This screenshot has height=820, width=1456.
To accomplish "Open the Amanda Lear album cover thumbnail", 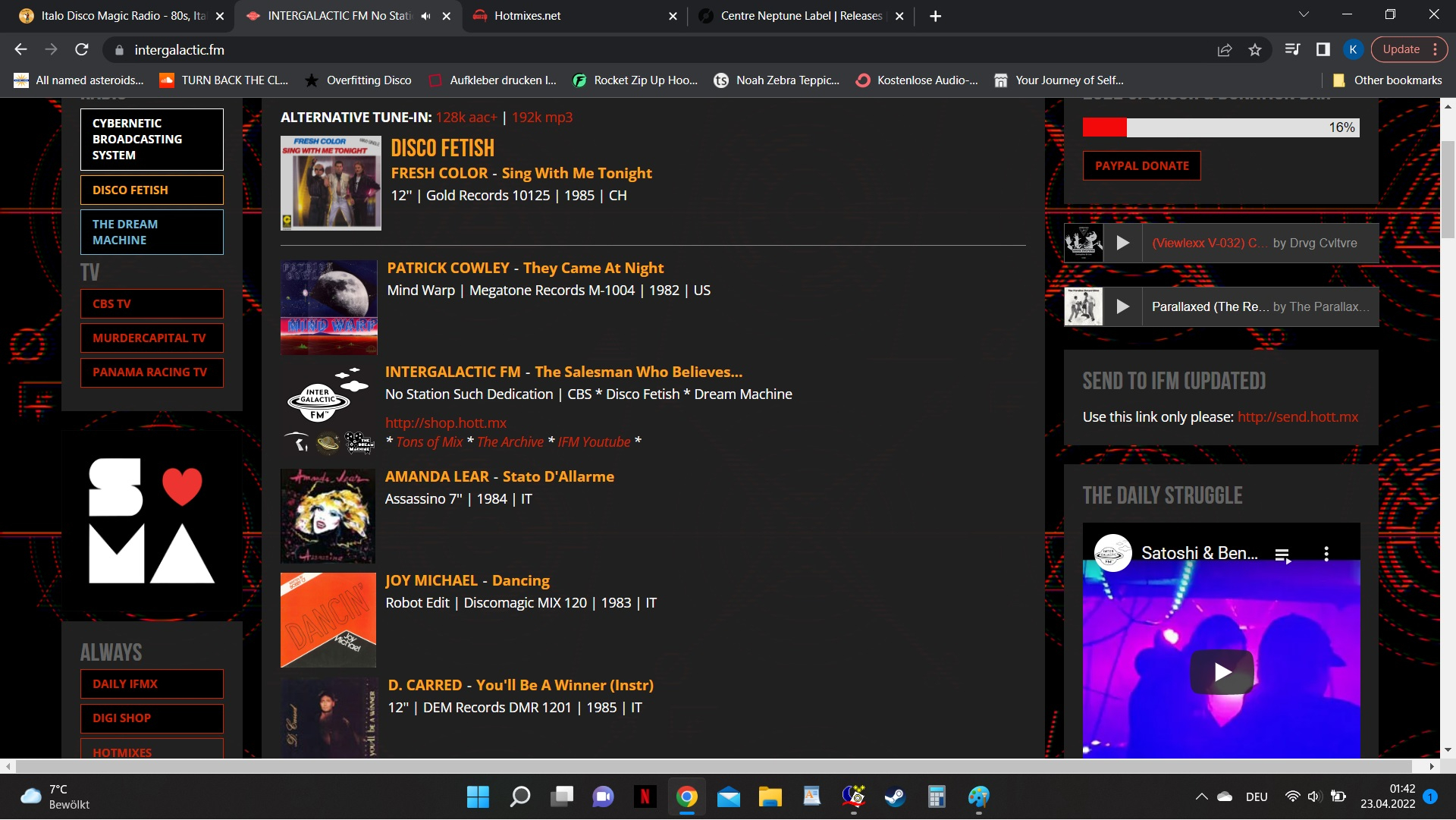I will [328, 516].
